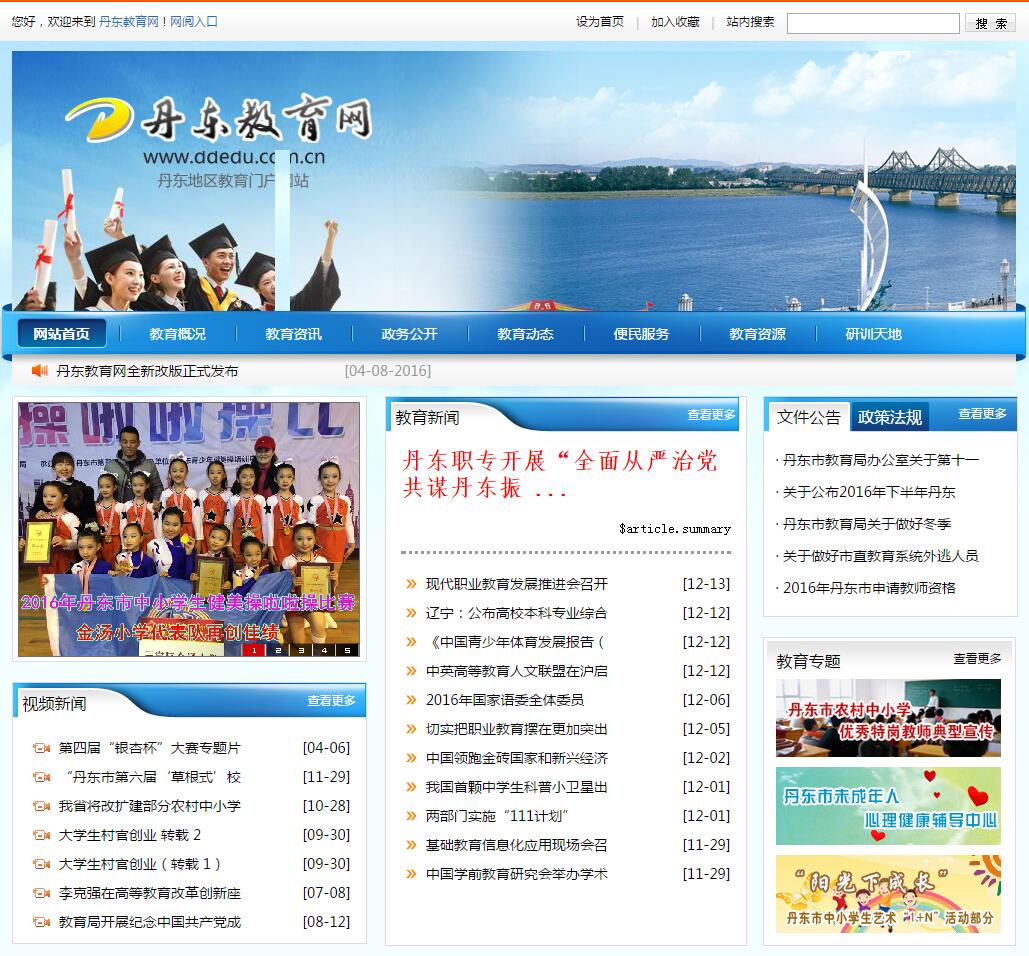Viewport: 1029px width, 956px height.
Task: Click arrow bullet beside 2016年国家语委全体委员
Action: 411,700
